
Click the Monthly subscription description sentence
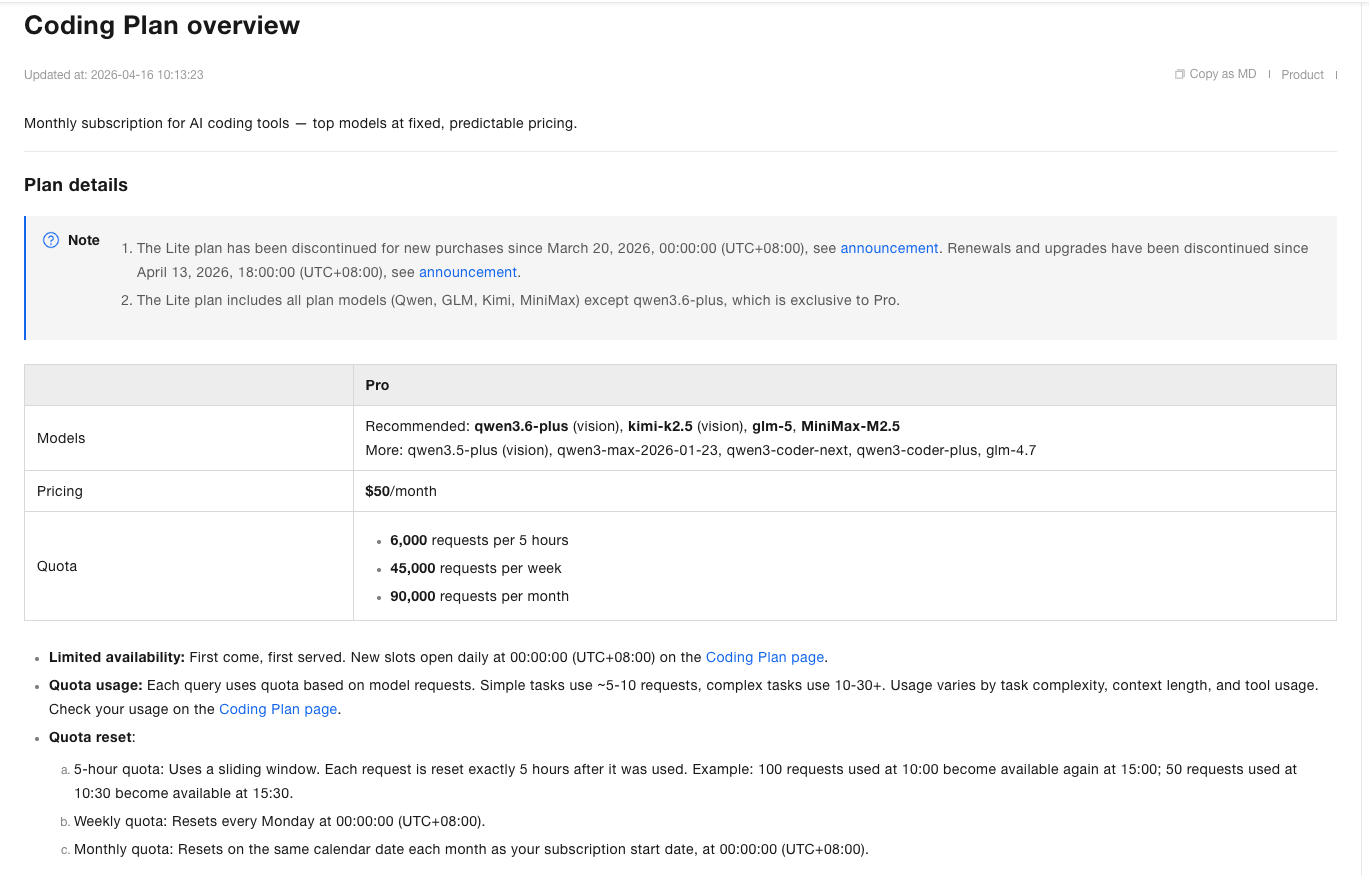(300, 123)
